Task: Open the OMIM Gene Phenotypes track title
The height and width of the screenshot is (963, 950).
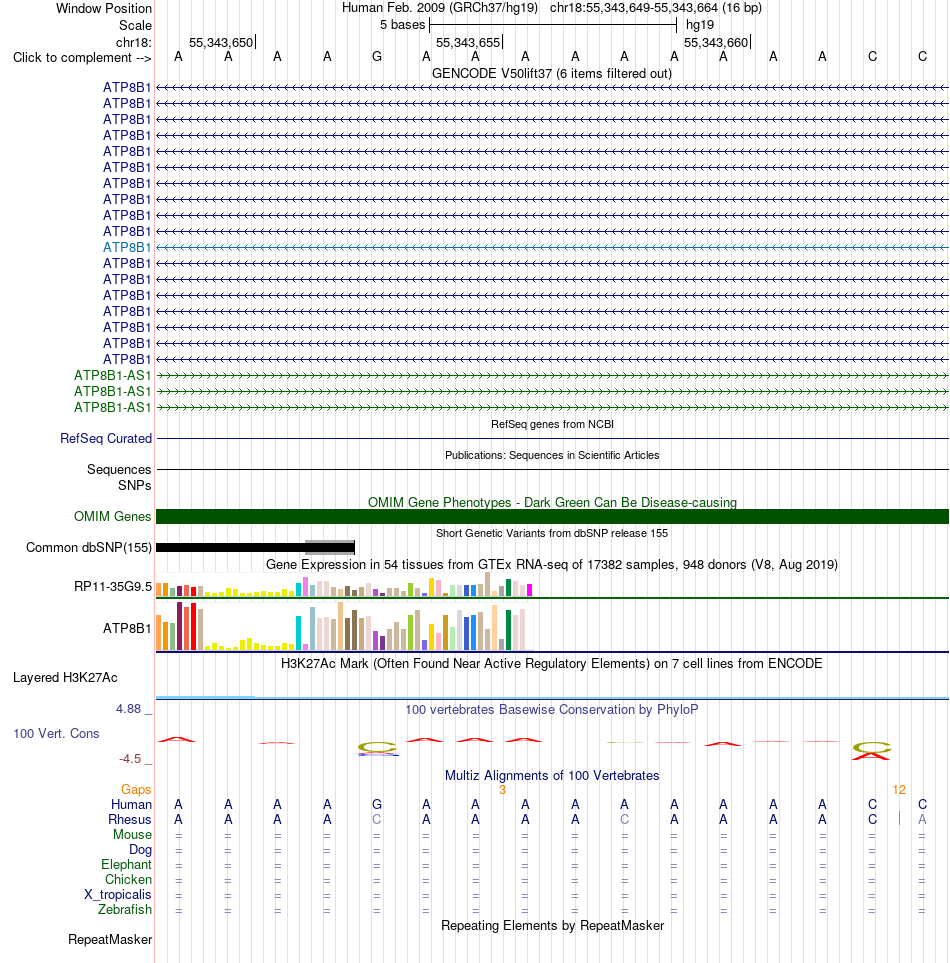Action: click(552, 502)
